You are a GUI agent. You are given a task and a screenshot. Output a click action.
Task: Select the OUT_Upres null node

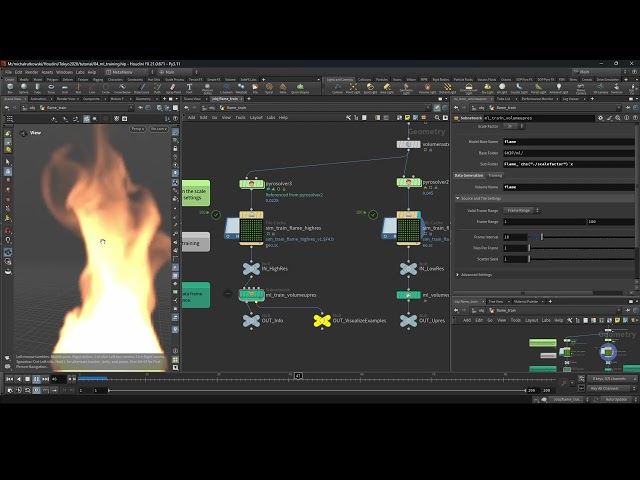click(x=409, y=320)
